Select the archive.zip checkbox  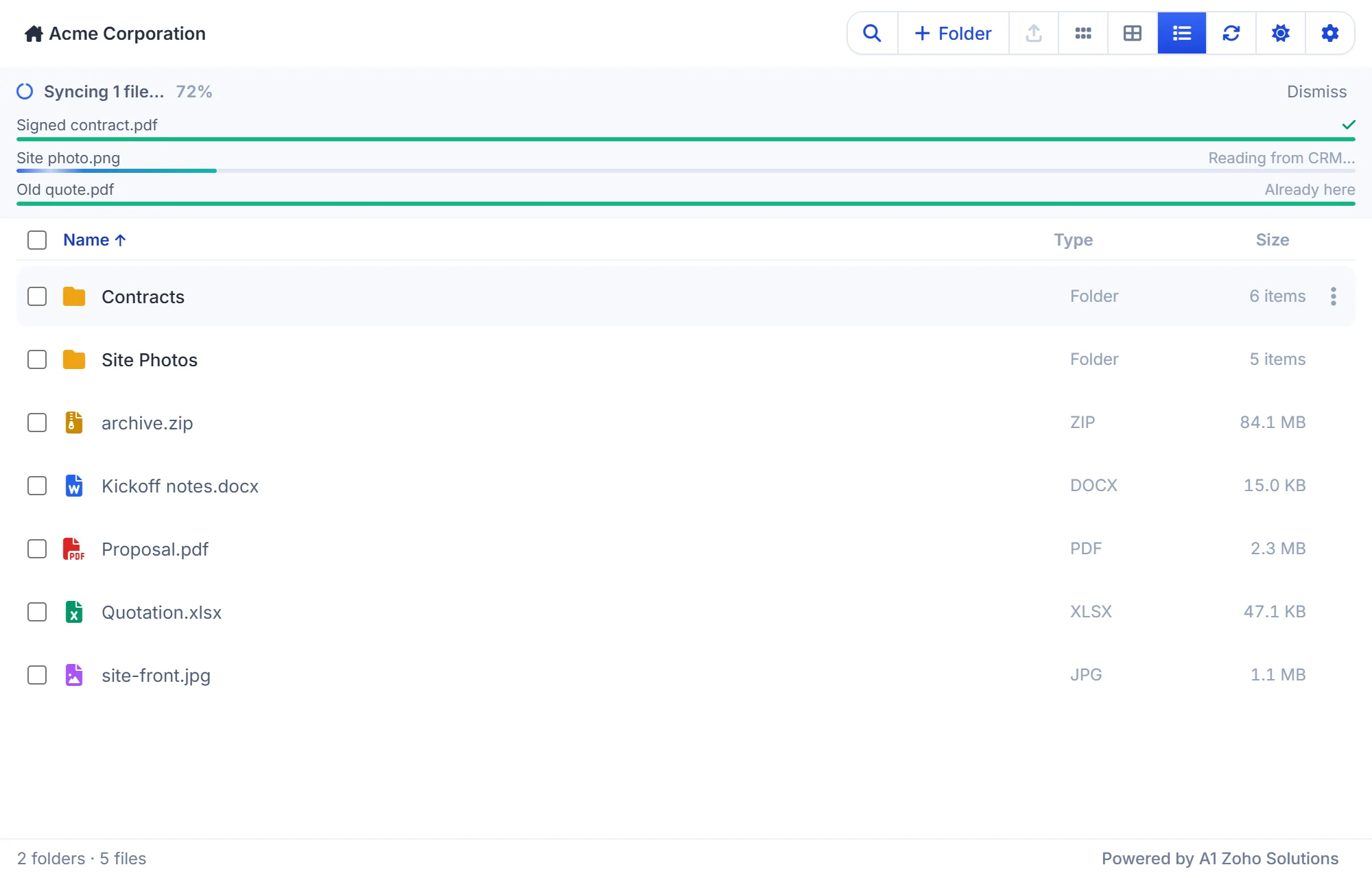pos(37,423)
